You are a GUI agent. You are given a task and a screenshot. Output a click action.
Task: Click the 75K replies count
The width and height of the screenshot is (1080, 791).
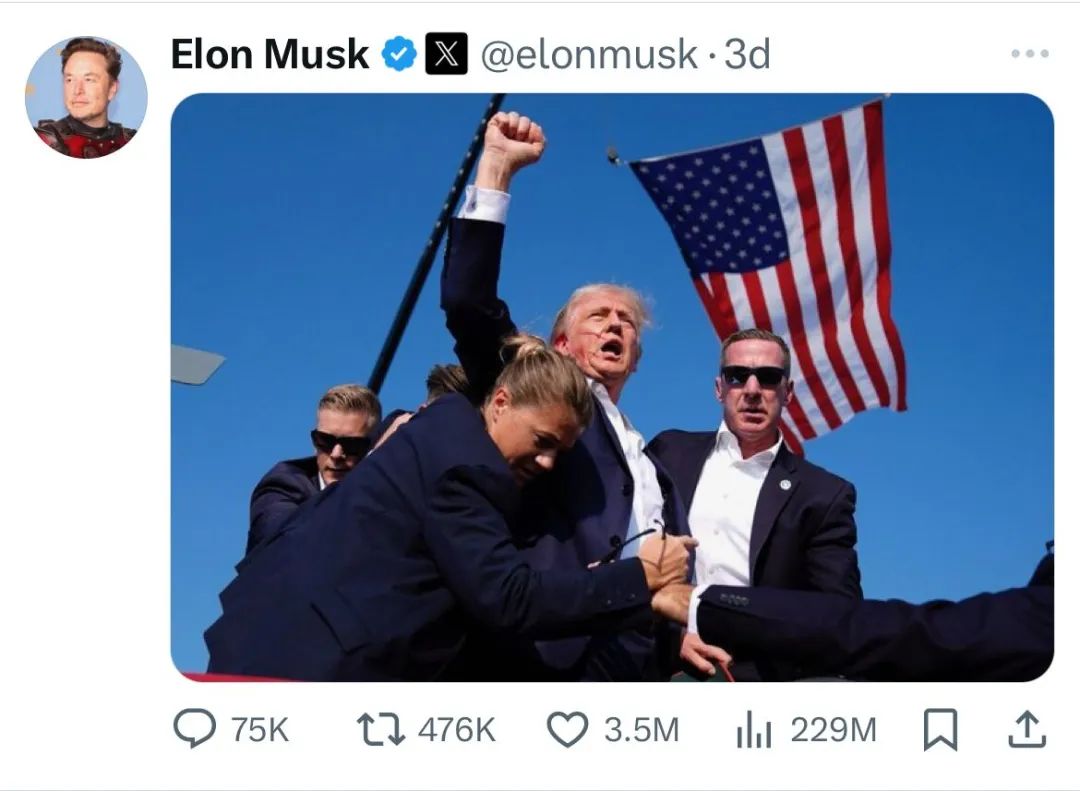coord(260,730)
